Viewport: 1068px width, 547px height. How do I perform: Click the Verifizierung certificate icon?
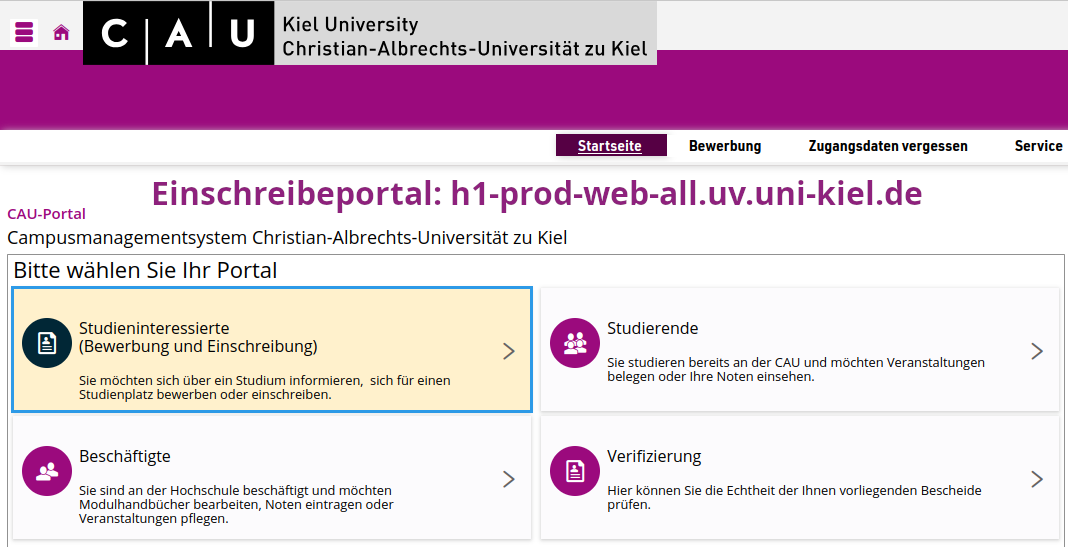point(575,471)
